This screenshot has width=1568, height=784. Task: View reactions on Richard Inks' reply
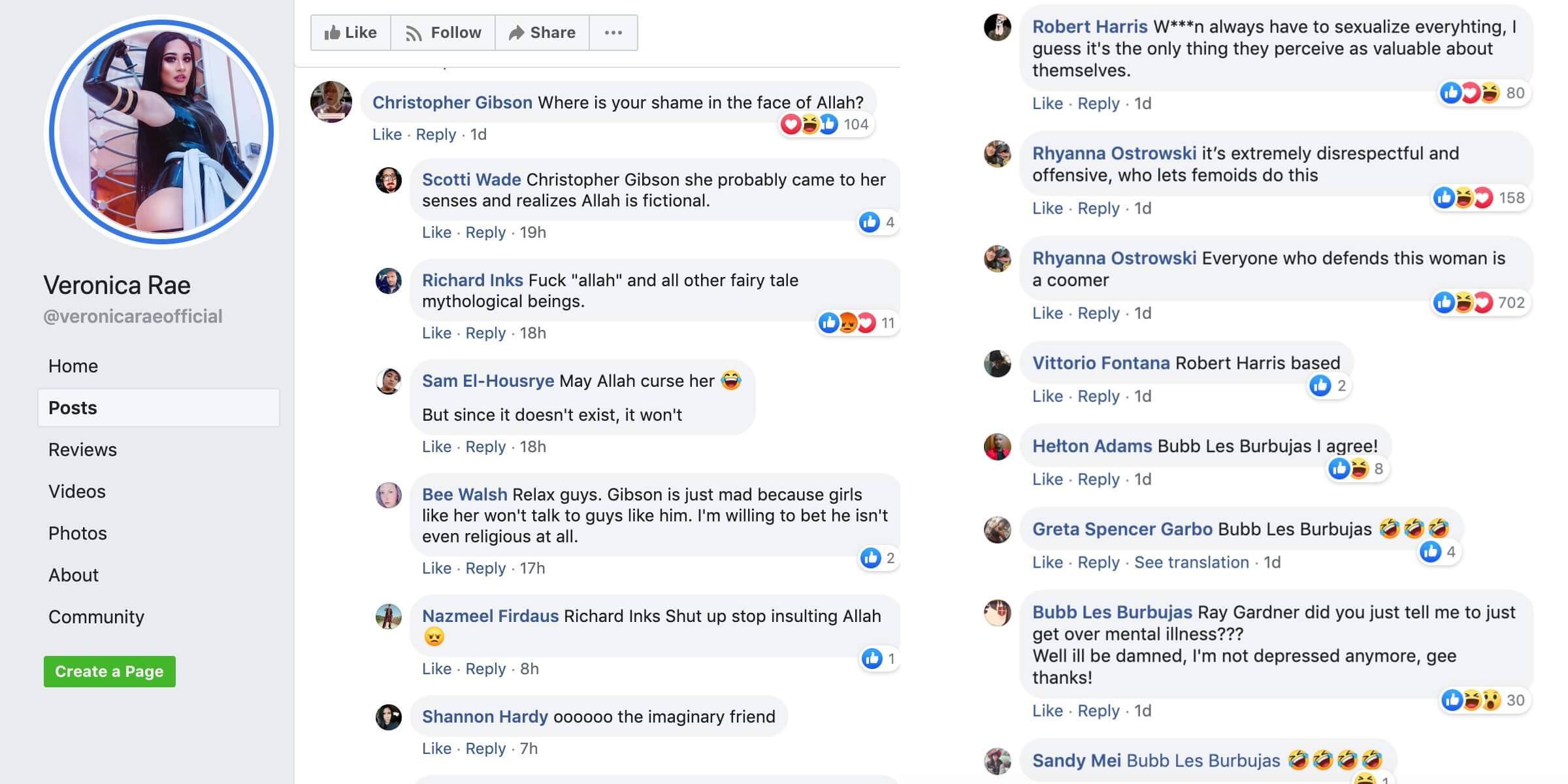[858, 323]
